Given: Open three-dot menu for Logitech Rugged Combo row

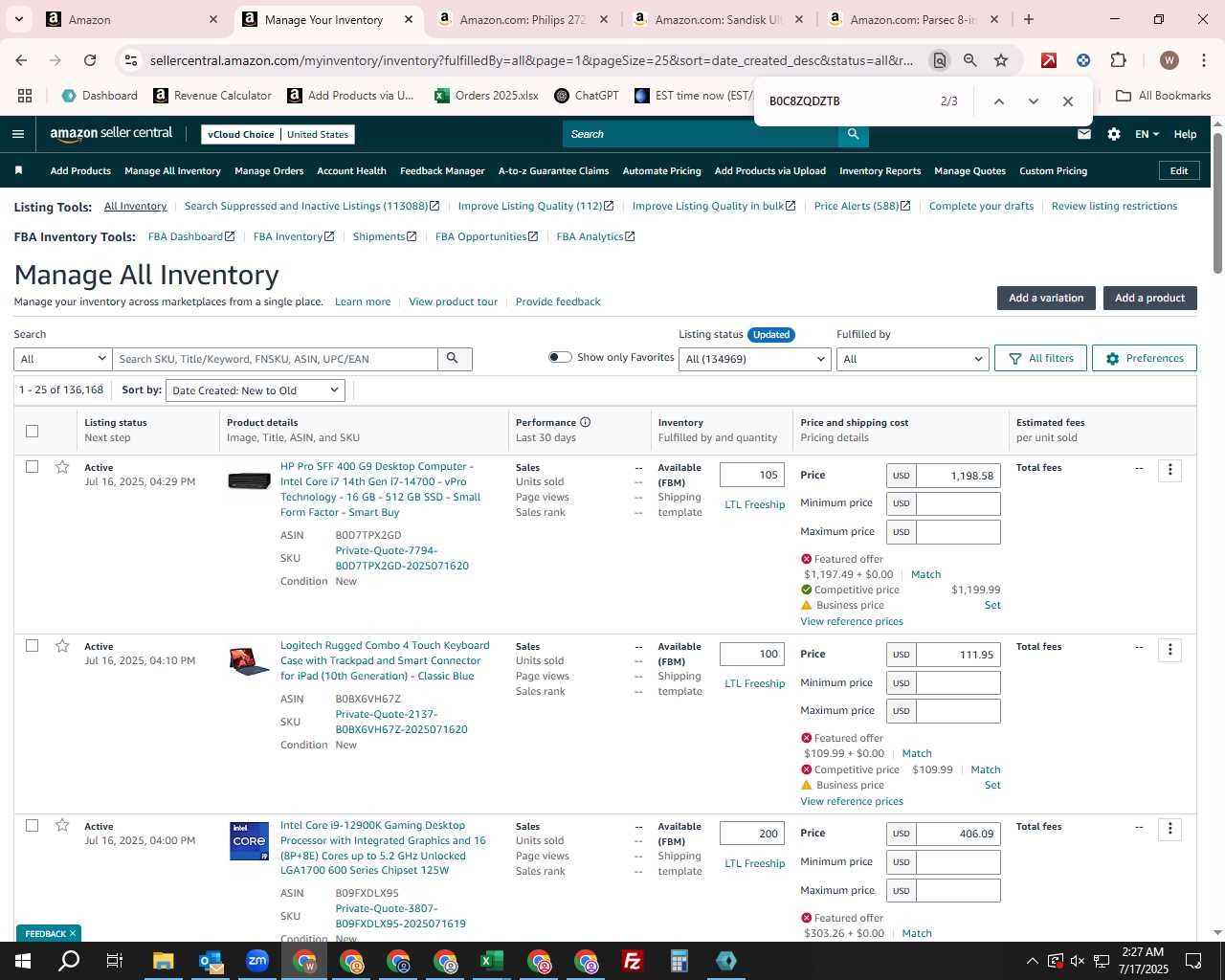Looking at the screenshot, I should 1169,649.
